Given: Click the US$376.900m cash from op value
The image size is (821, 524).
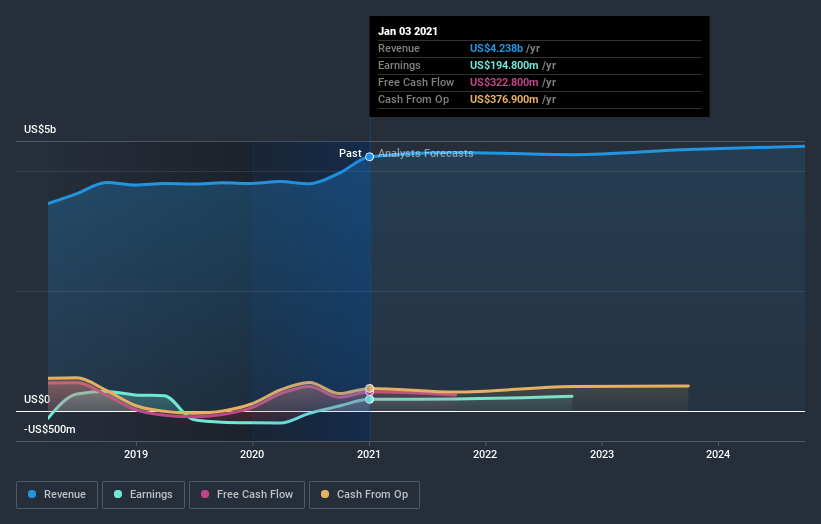Looking at the screenshot, I should click(x=504, y=99).
